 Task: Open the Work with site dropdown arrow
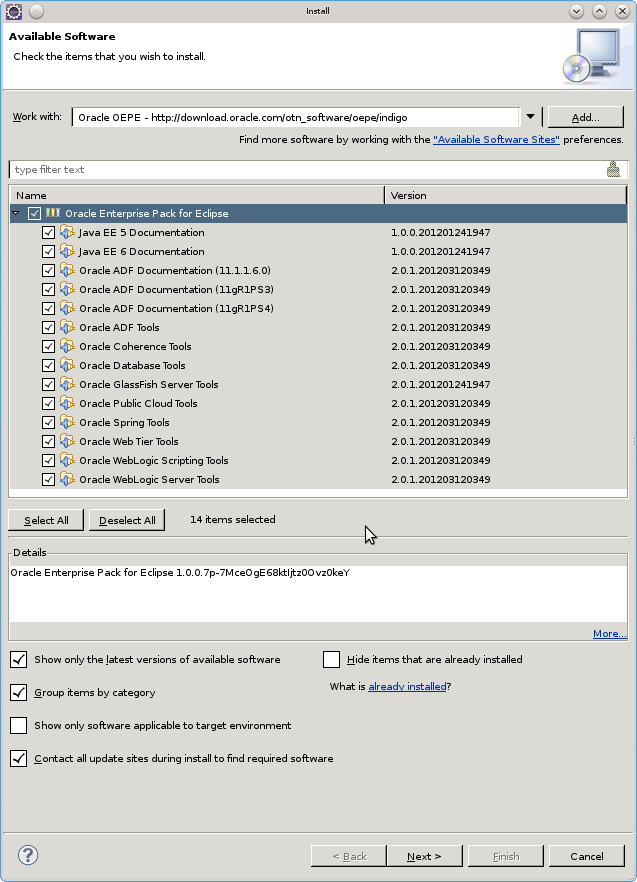click(530, 117)
